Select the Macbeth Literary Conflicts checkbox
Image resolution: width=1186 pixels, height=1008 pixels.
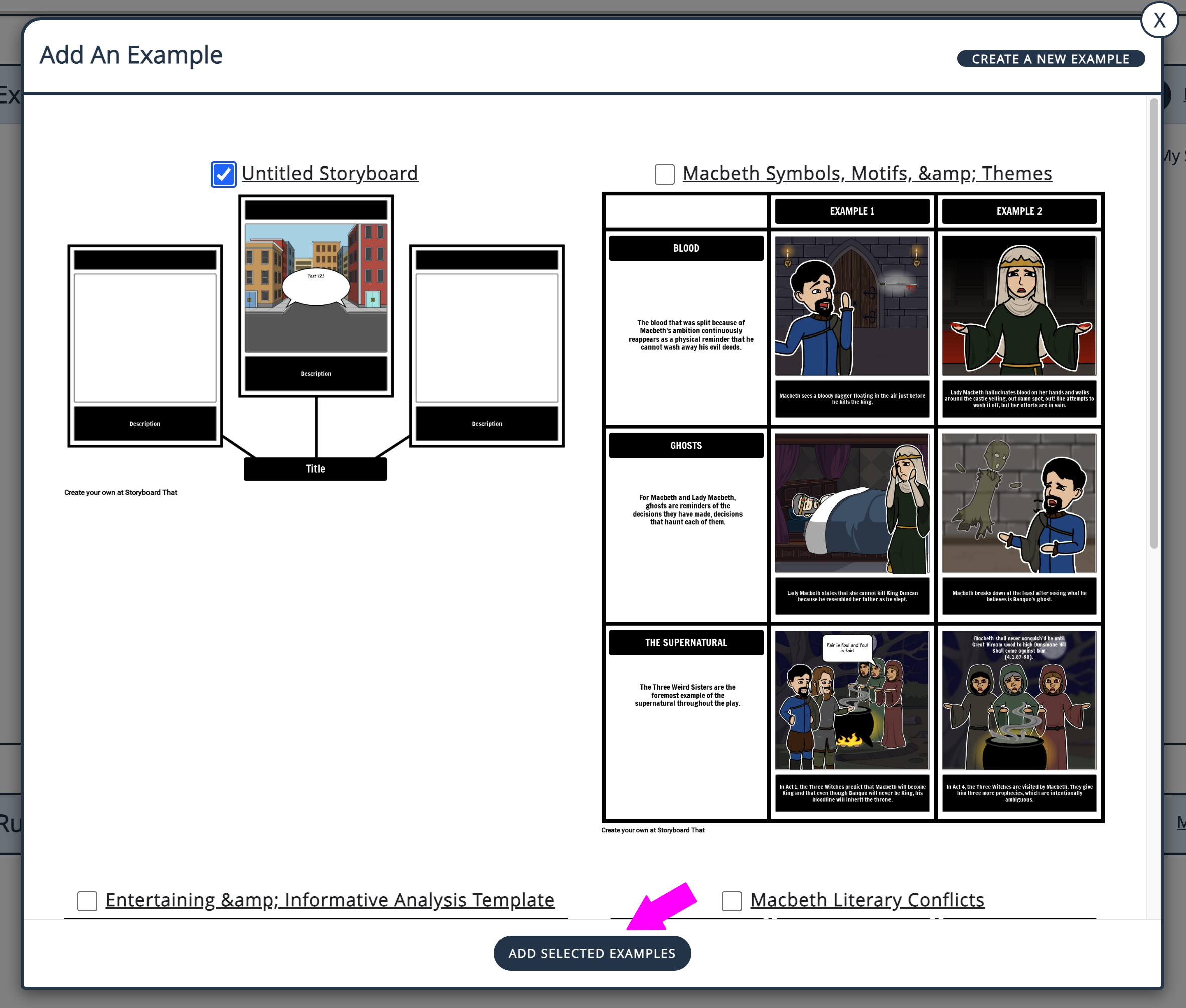click(x=731, y=901)
